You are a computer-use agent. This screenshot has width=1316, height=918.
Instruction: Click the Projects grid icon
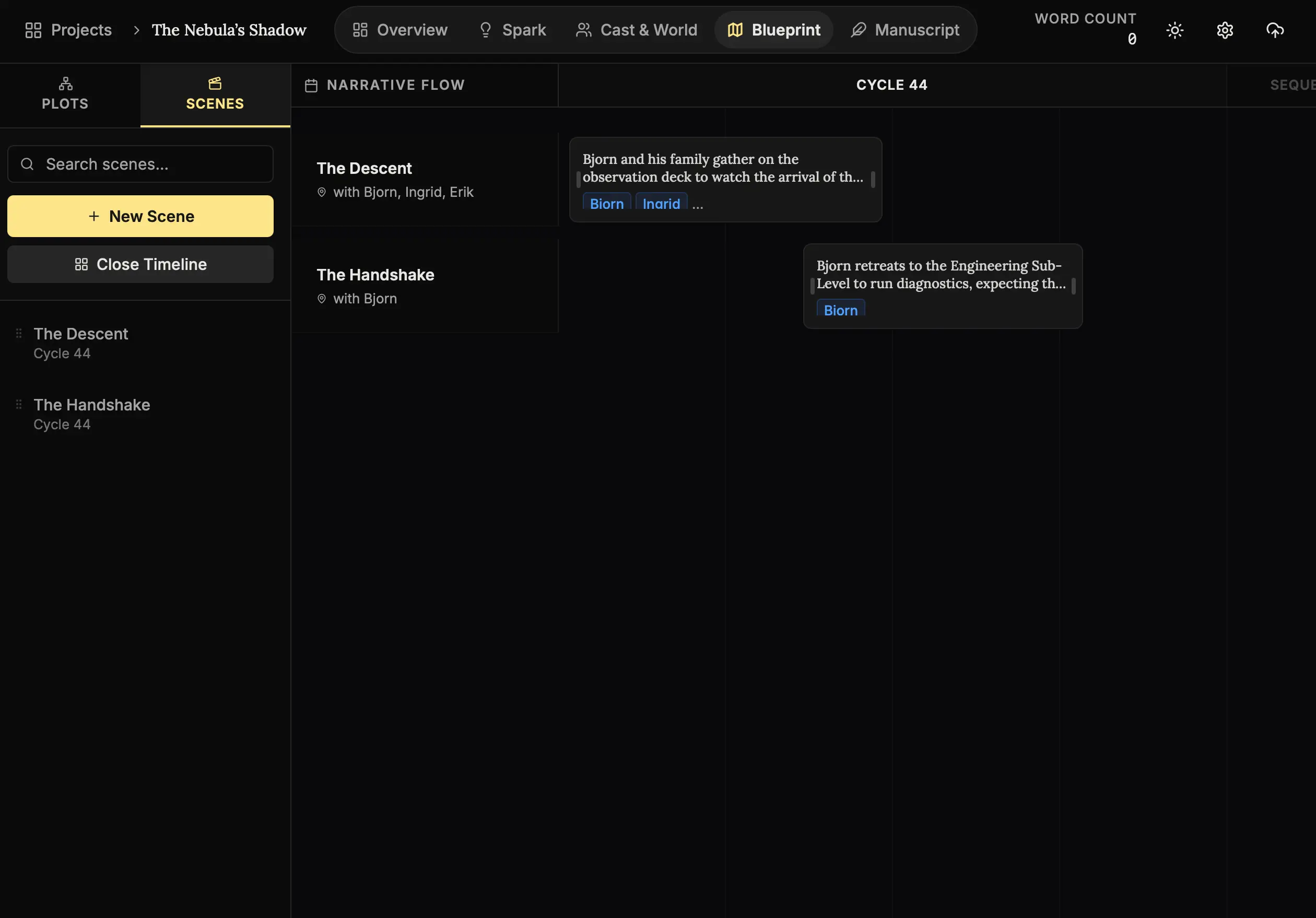tap(33, 30)
